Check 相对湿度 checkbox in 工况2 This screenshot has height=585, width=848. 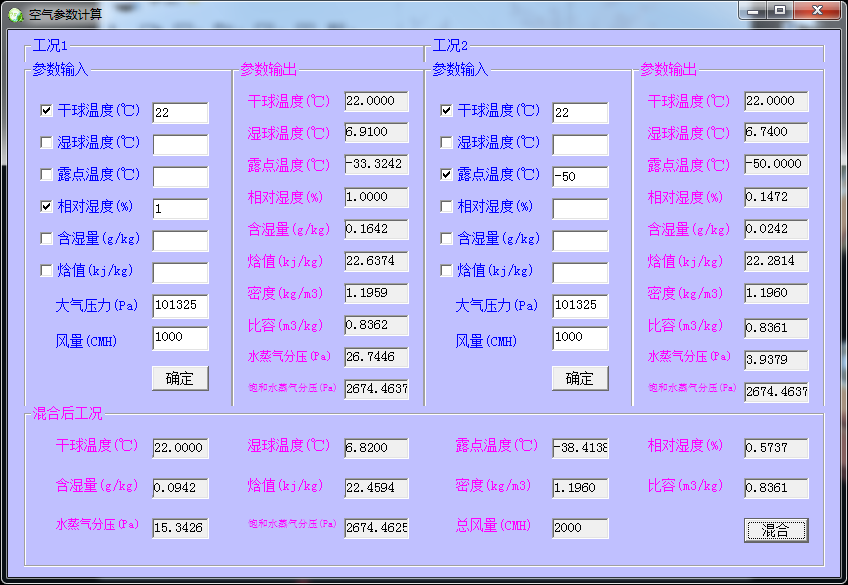click(446, 206)
